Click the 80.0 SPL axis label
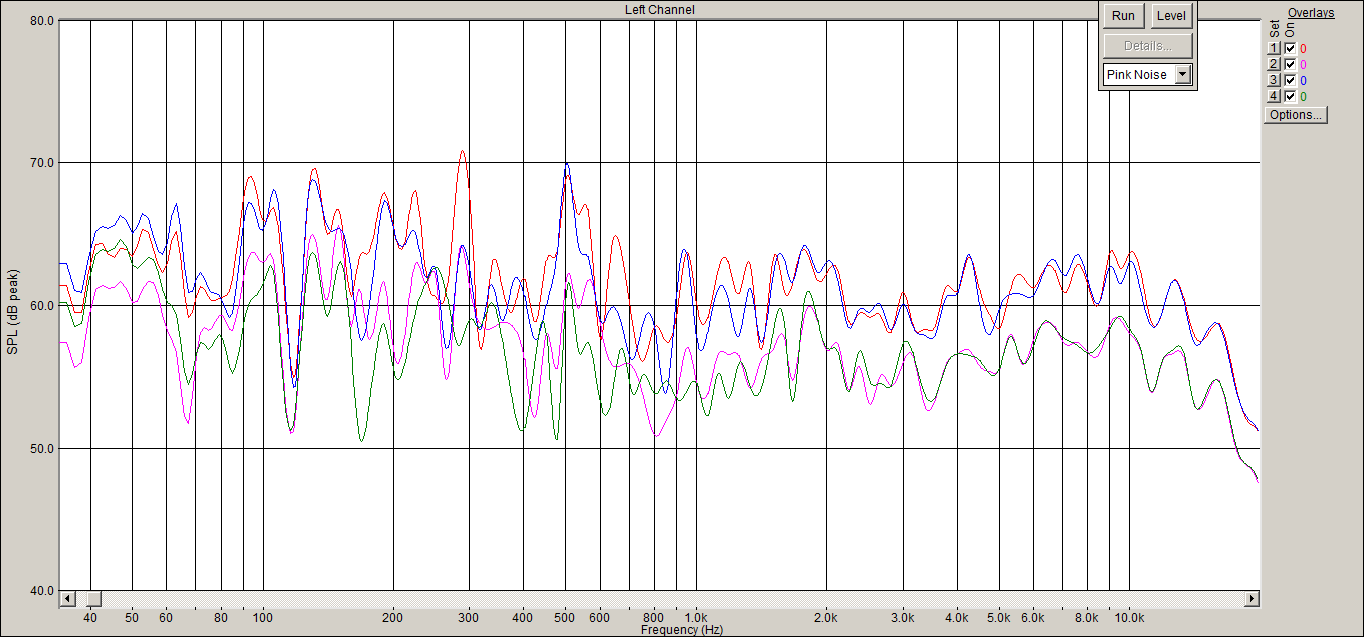Viewport: 1364px width, 637px height. point(41,20)
